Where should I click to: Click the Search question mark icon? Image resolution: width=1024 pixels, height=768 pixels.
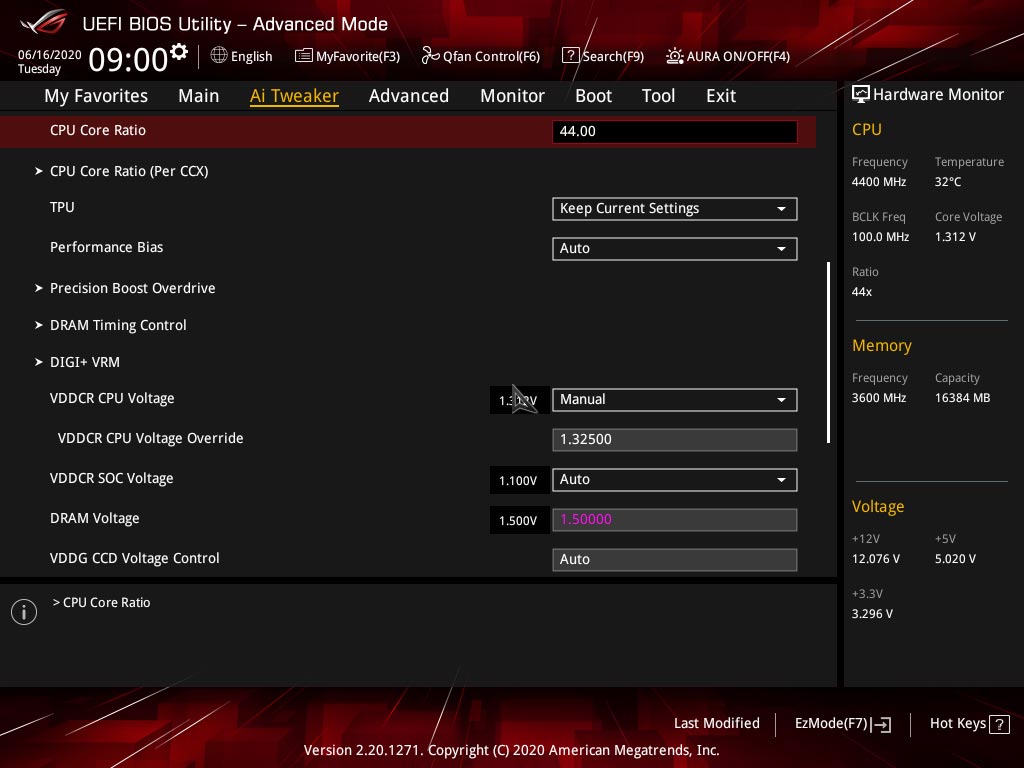(570, 56)
